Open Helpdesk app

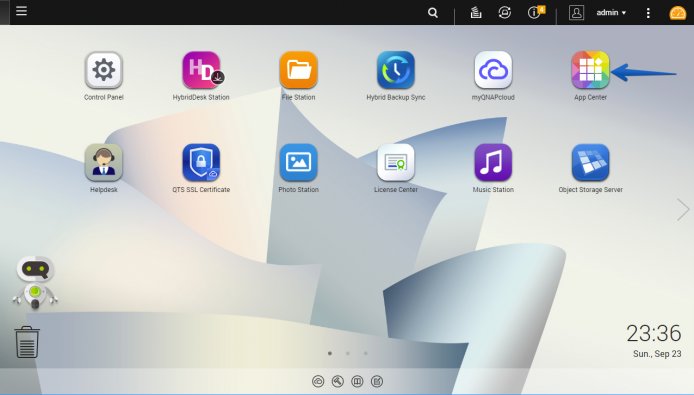coord(104,162)
